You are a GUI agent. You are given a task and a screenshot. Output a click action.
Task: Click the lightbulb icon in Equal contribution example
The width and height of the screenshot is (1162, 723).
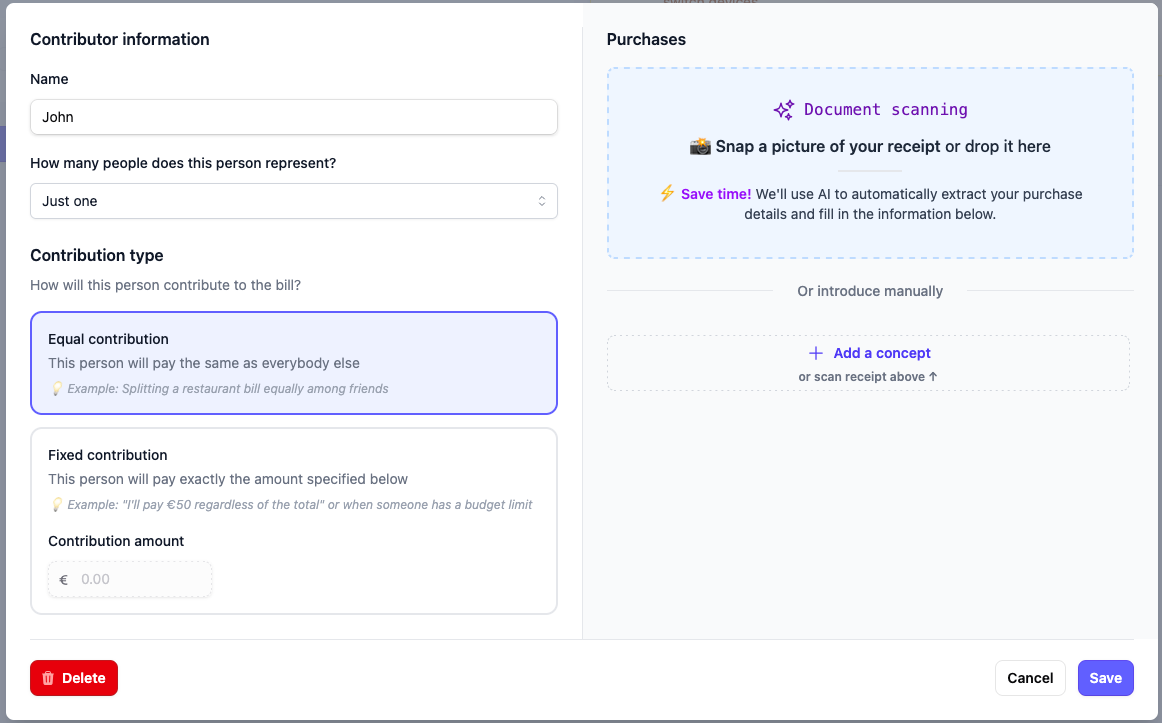click(x=57, y=388)
